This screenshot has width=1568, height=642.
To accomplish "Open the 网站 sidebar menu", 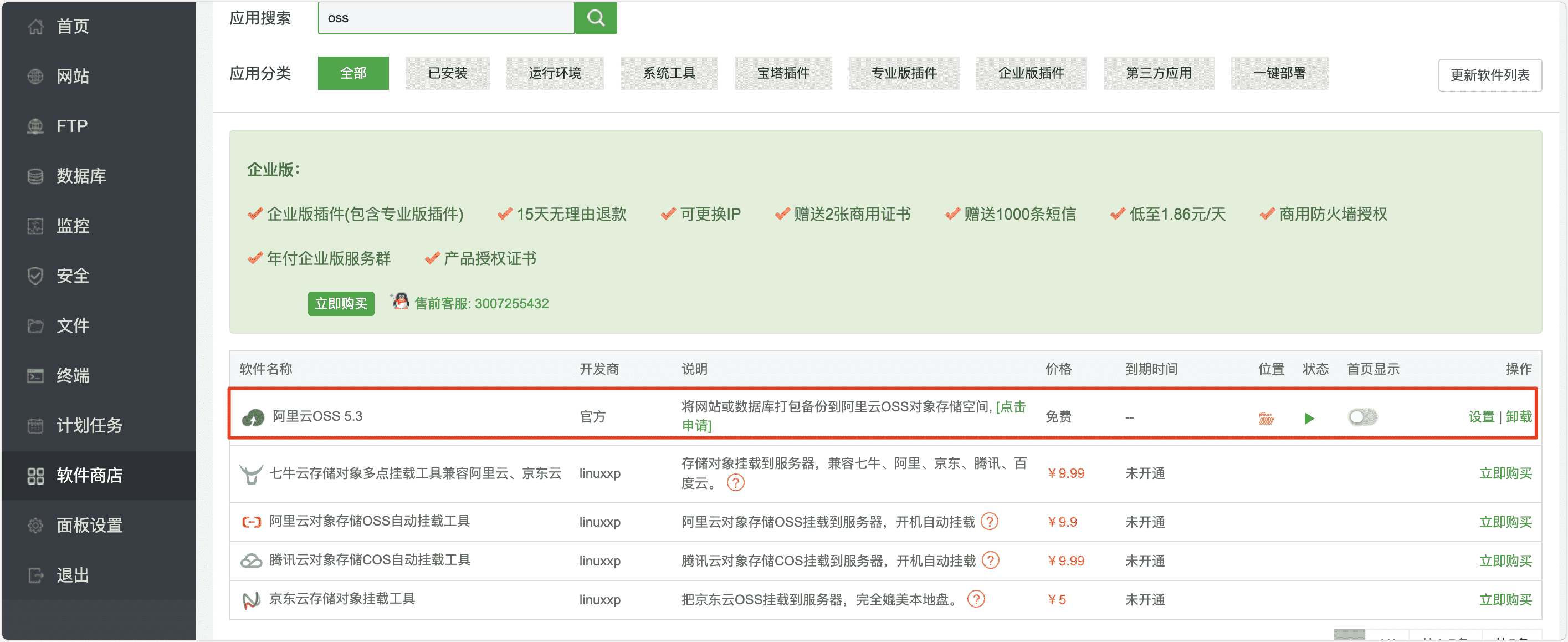I will click(x=99, y=76).
